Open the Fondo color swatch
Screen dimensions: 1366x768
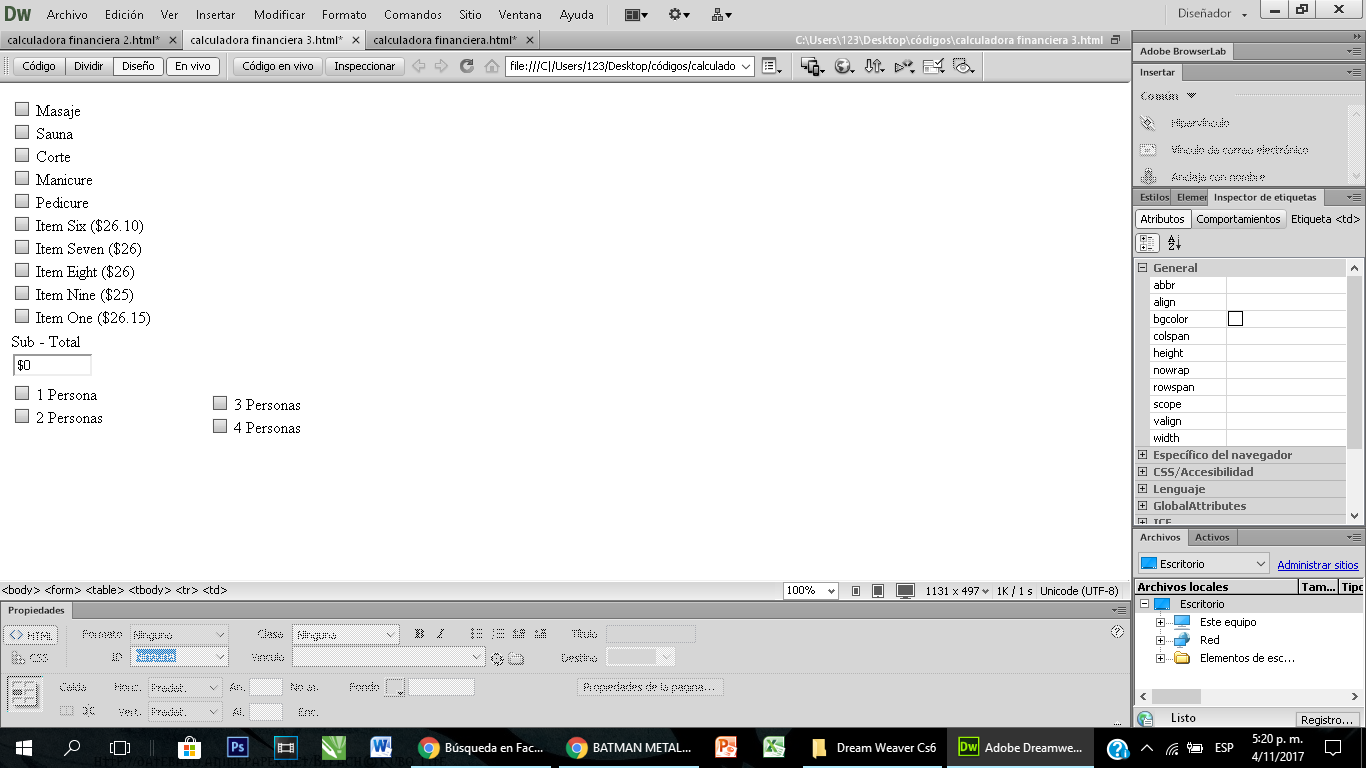395,688
